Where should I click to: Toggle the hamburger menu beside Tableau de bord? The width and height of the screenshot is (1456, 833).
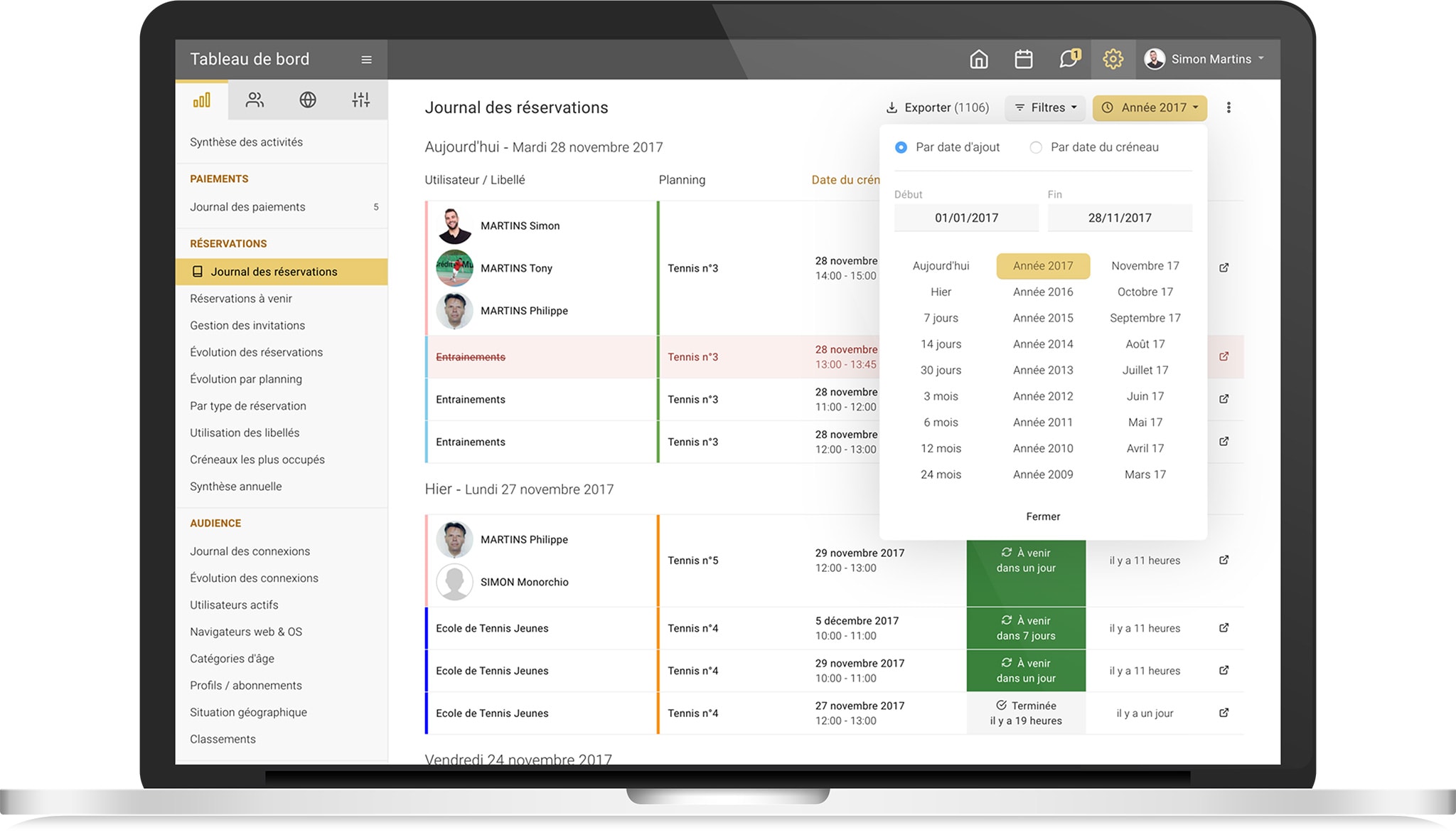tap(366, 60)
